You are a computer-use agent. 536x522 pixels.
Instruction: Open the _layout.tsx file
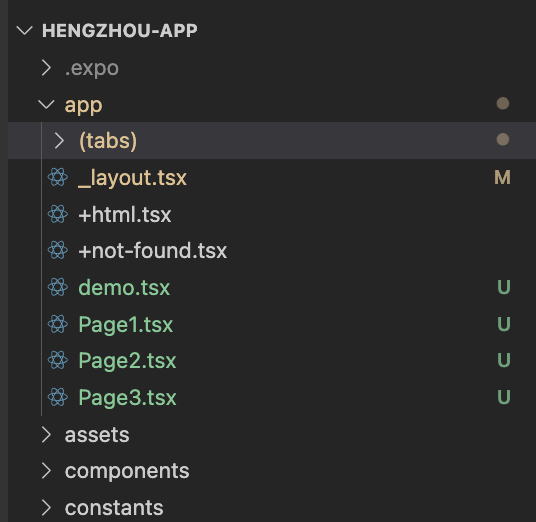[132, 178]
